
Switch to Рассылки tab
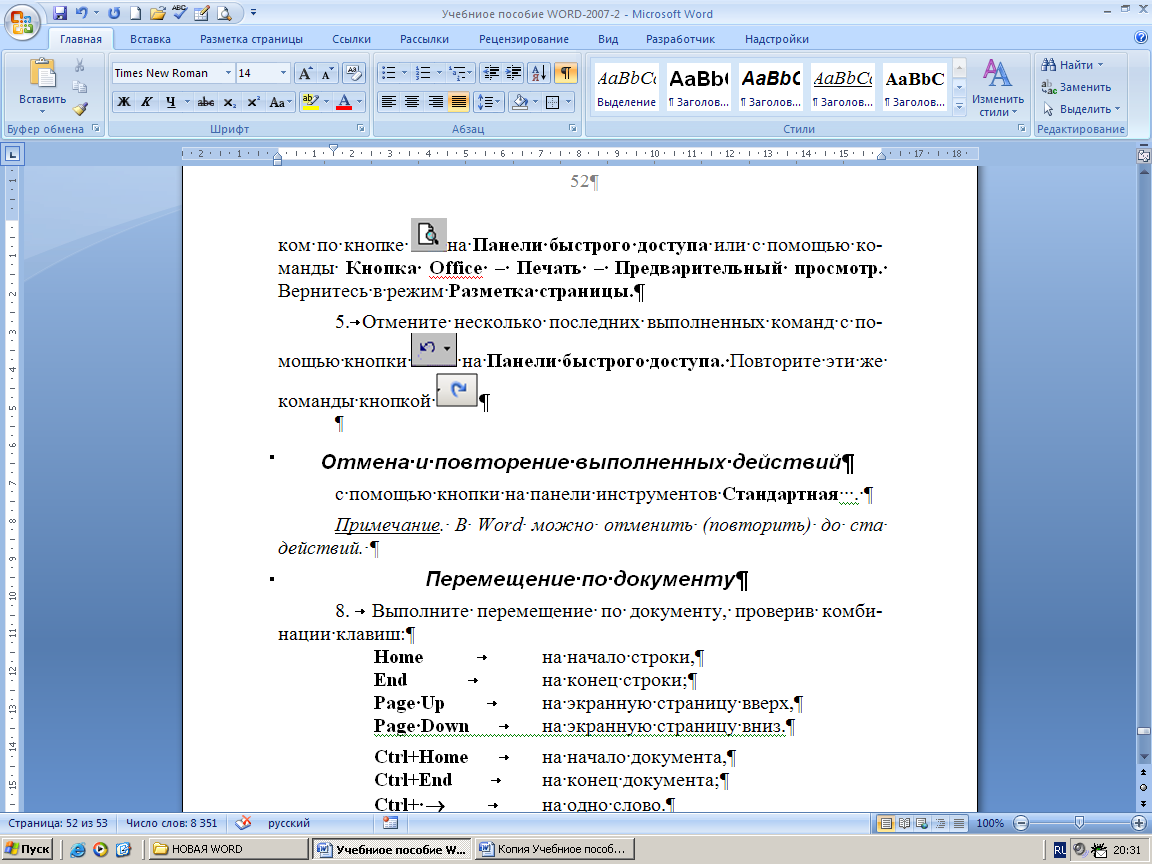click(424, 39)
